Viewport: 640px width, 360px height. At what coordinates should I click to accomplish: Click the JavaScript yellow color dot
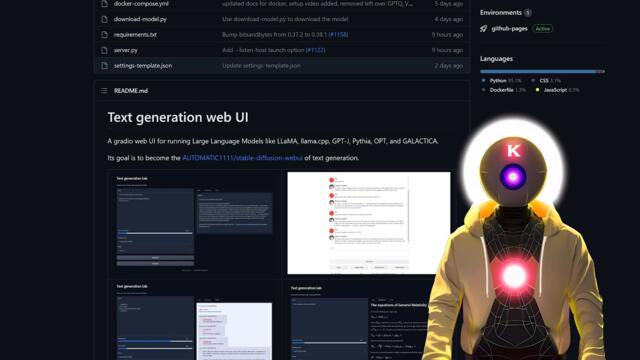pos(538,90)
